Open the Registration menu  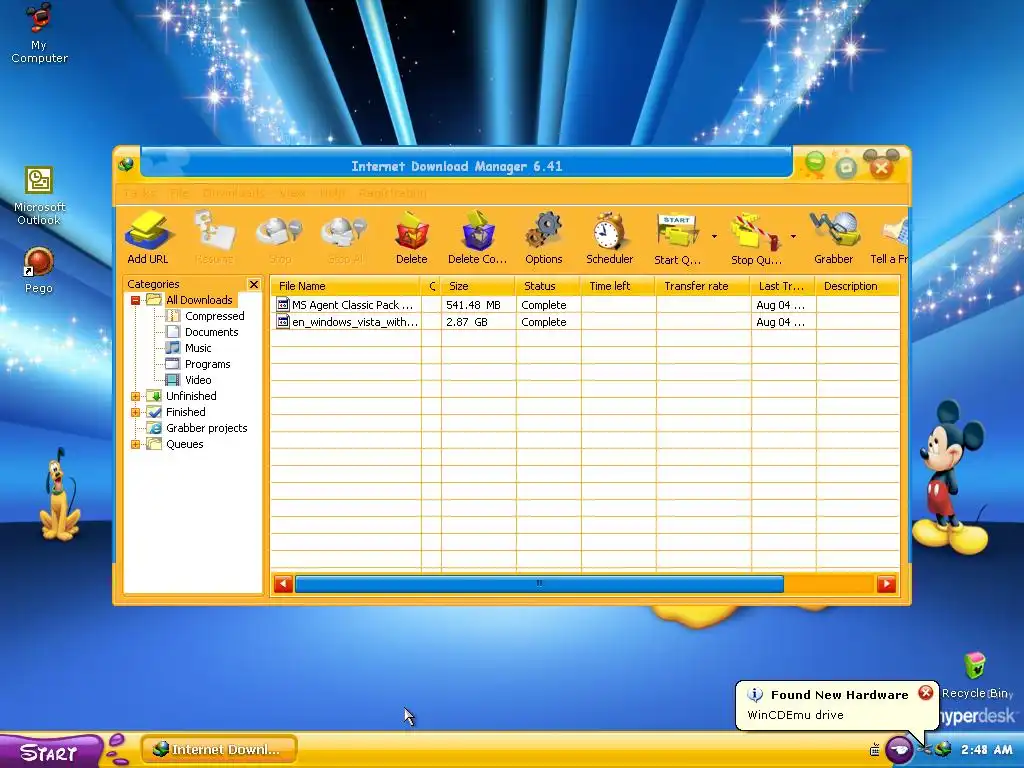point(392,193)
